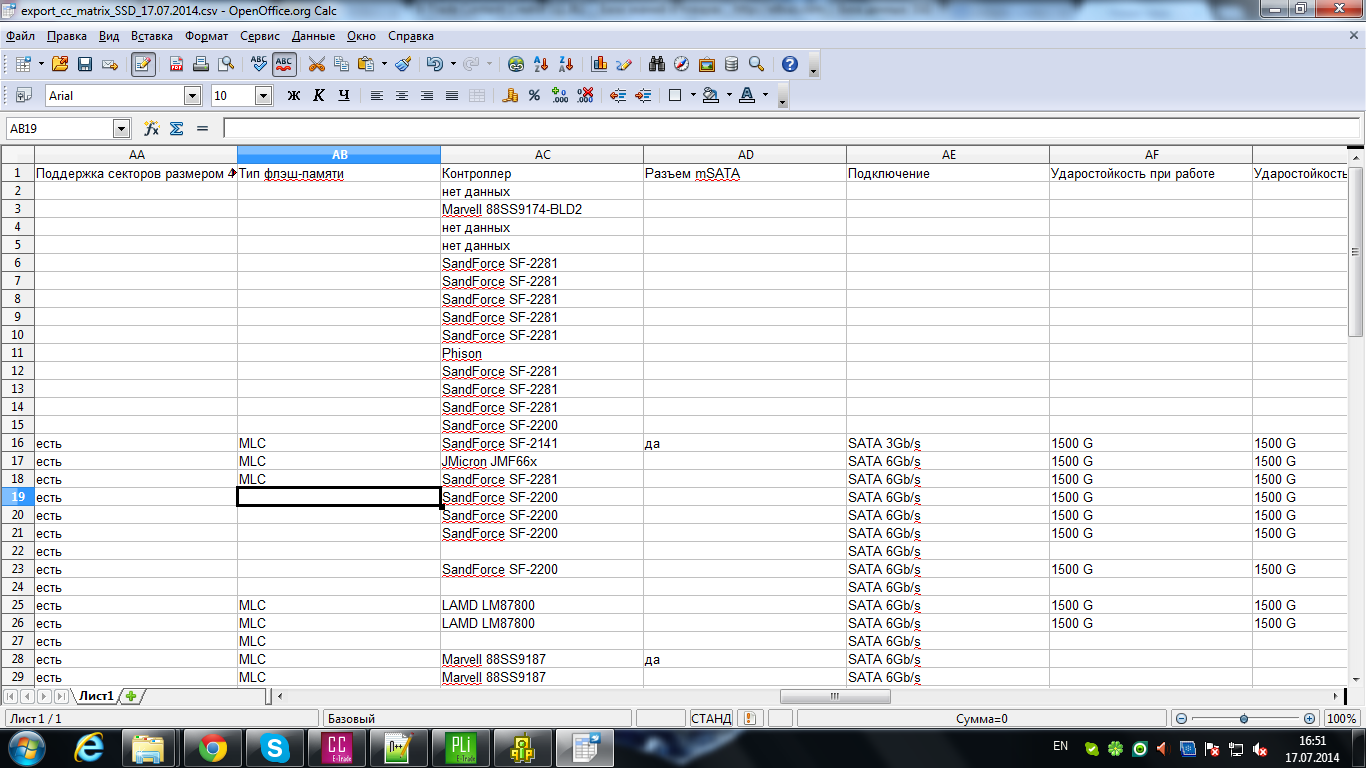The image size is (1366, 768).
Task: Toggle bold Ж formatting
Action: [294, 96]
